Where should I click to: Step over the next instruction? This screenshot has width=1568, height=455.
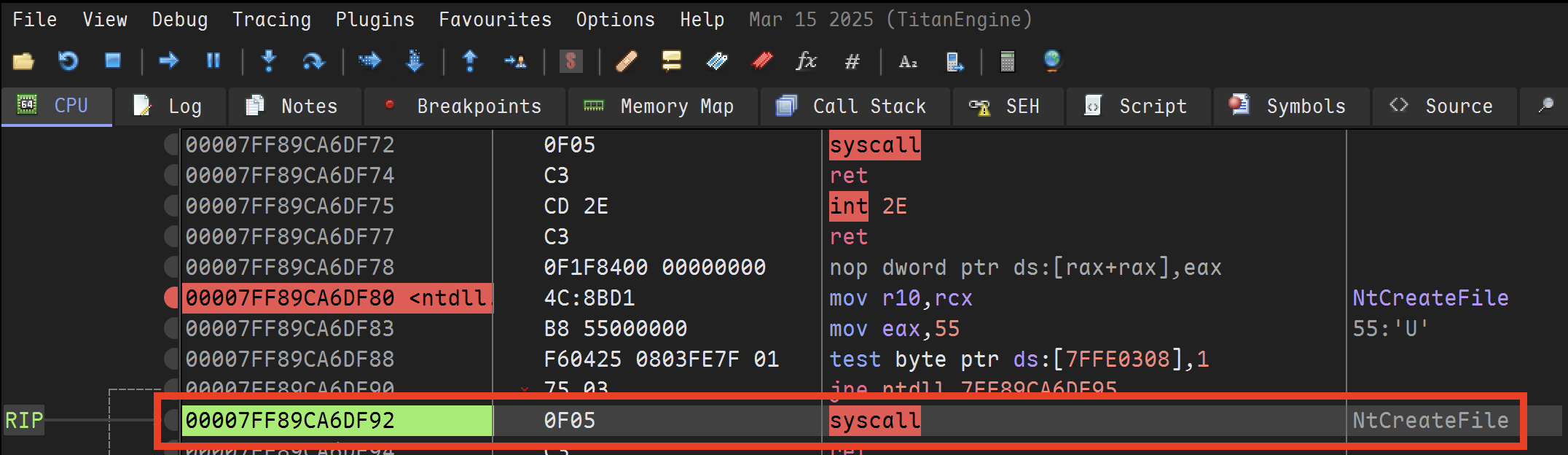point(313,61)
